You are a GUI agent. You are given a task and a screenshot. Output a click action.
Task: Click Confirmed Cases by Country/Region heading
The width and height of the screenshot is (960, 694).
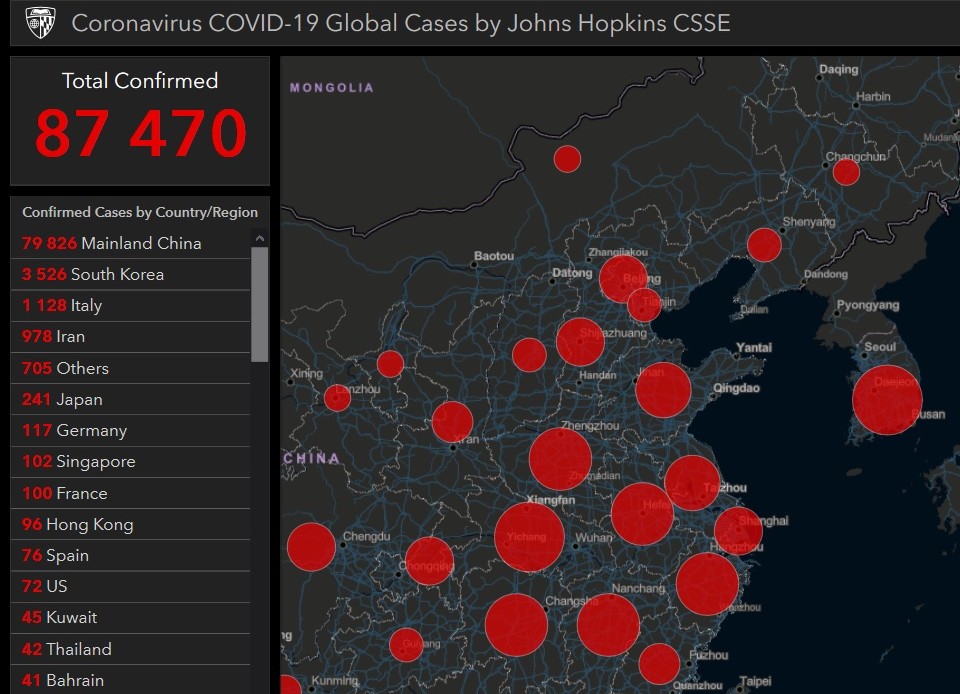pyautogui.click(x=140, y=212)
